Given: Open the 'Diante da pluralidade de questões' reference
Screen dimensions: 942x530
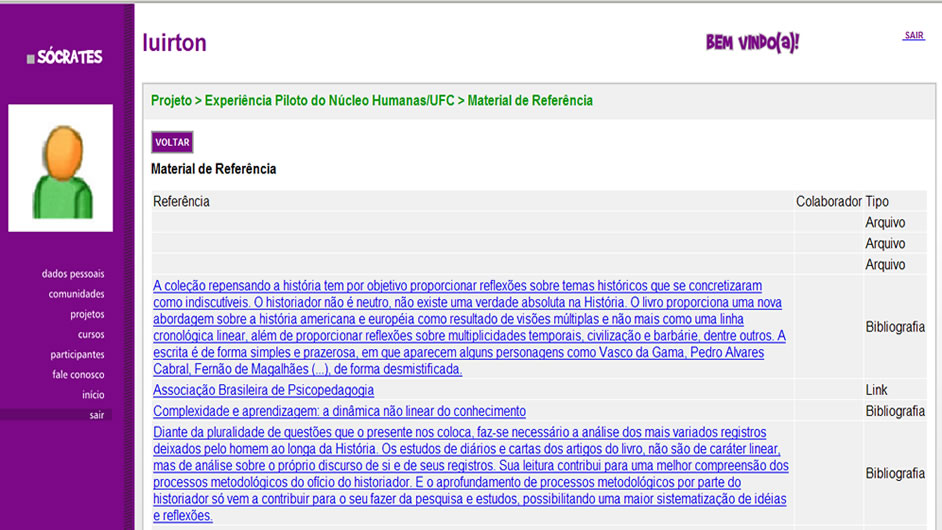Looking at the screenshot, I should click(470, 474).
